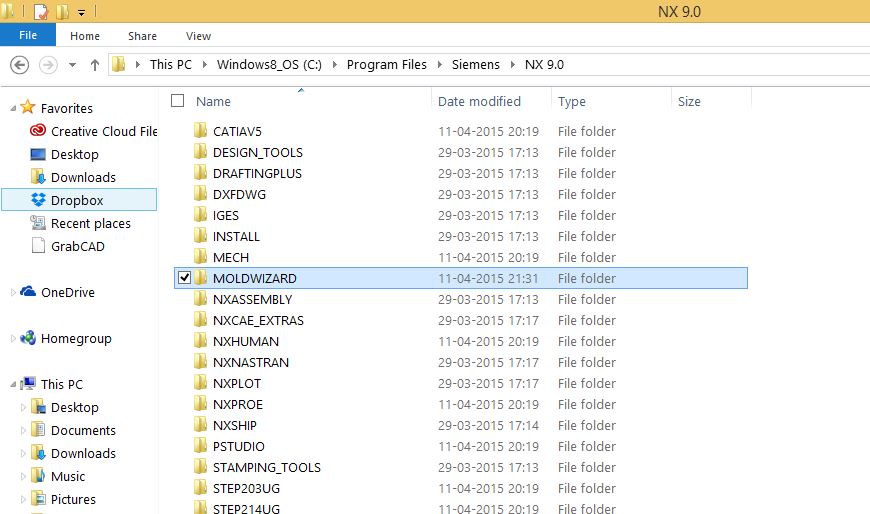870x514 pixels.
Task: Navigate to This PC in address bar
Action: (170, 64)
